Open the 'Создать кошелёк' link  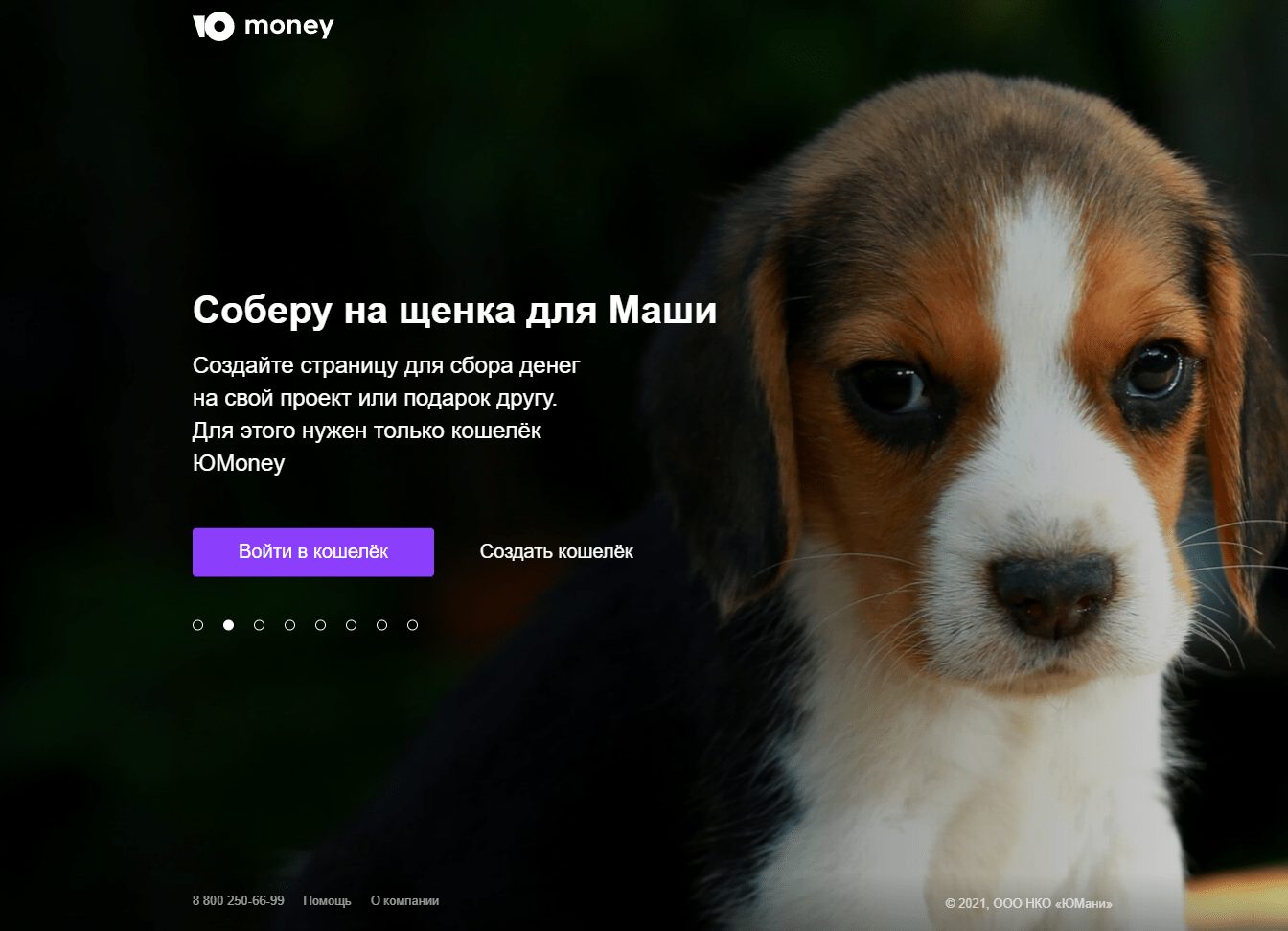(x=557, y=552)
